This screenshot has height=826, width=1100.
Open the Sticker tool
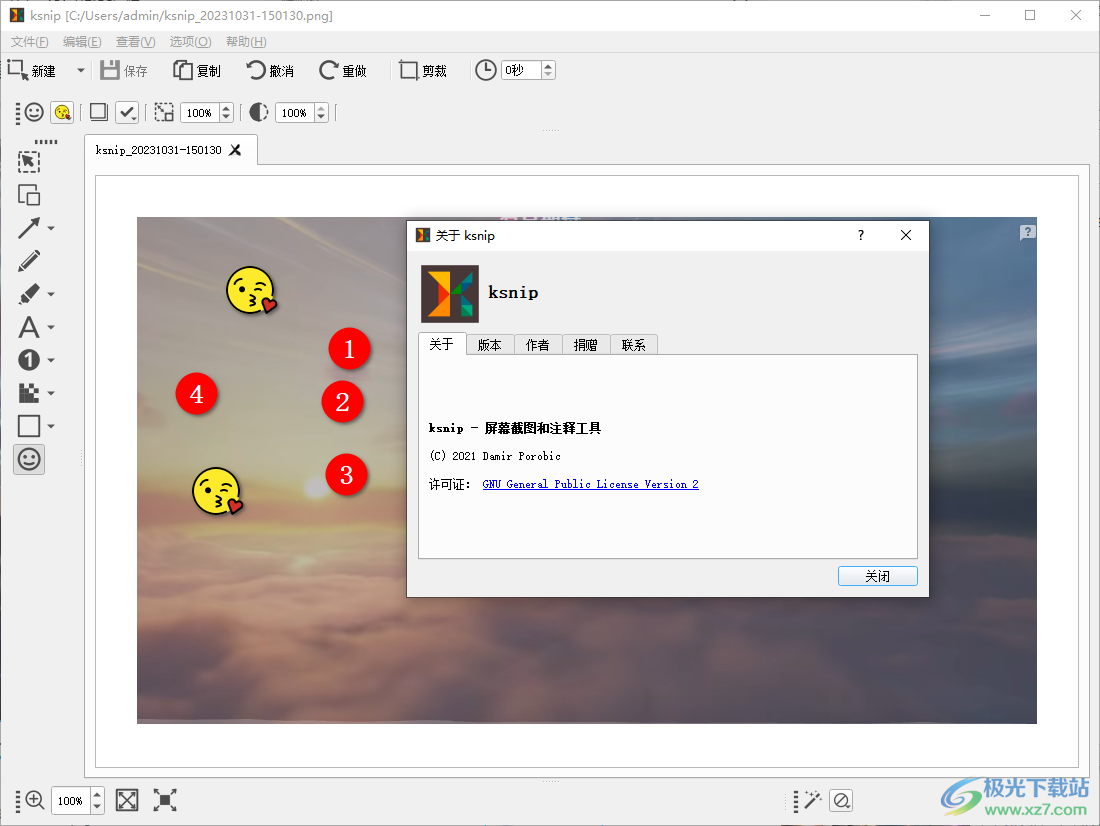(29, 459)
